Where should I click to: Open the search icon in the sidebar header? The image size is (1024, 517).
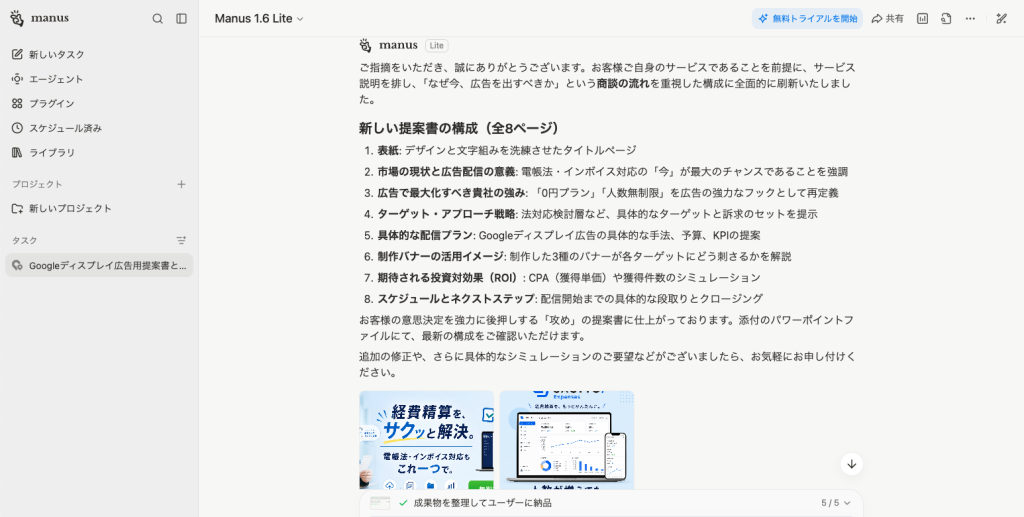point(157,19)
